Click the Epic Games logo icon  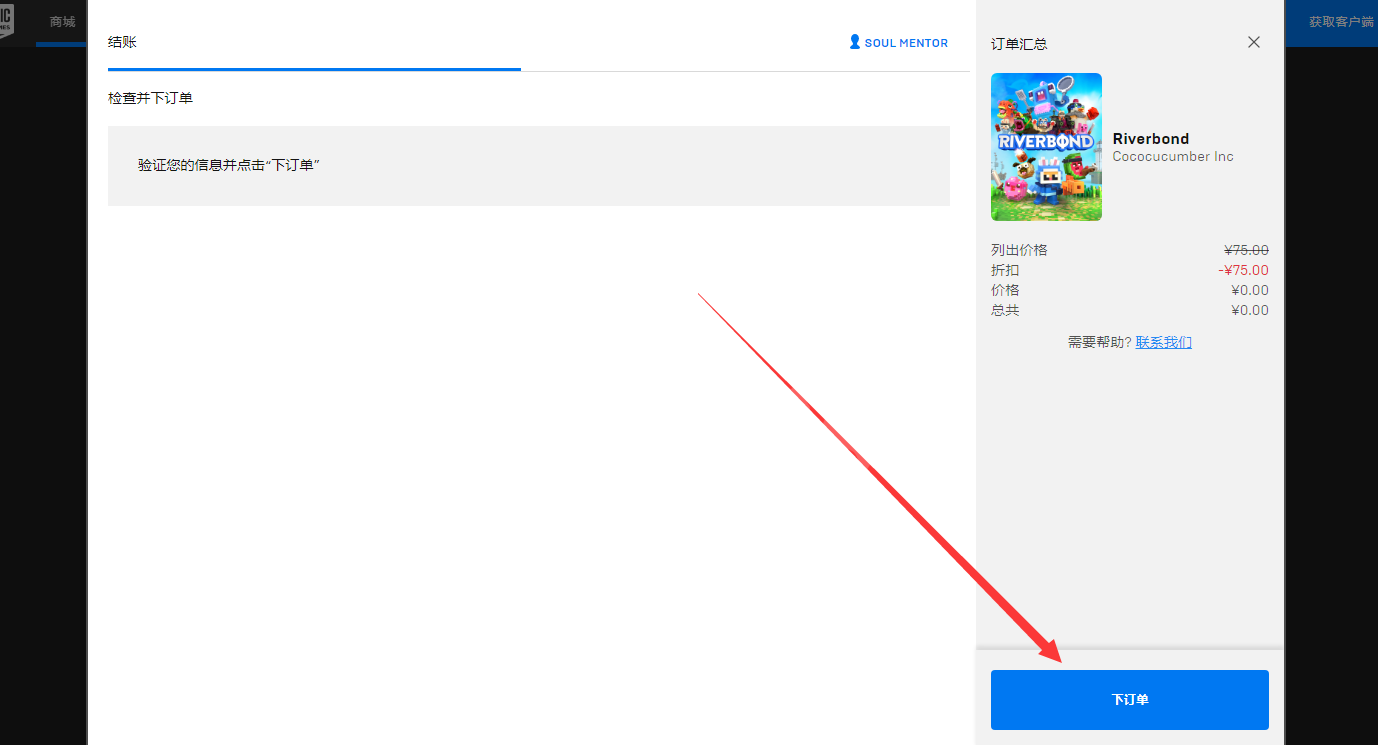point(6,20)
